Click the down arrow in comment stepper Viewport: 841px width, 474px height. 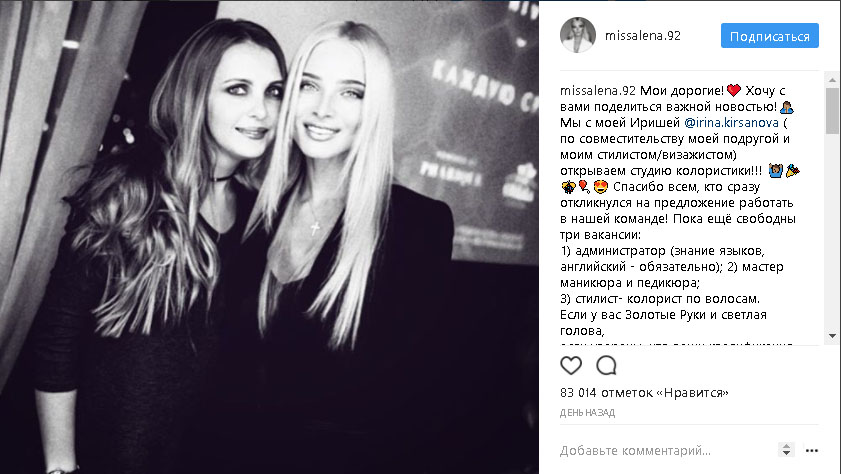786,454
